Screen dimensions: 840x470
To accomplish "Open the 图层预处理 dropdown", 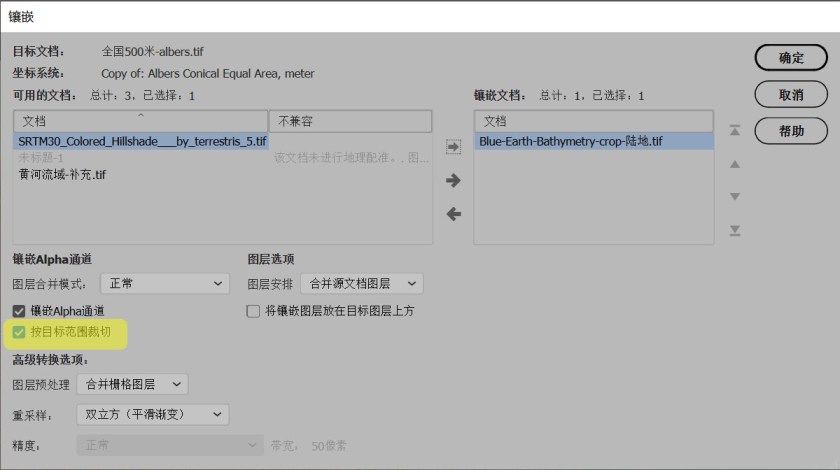I will tap(132, 384).
